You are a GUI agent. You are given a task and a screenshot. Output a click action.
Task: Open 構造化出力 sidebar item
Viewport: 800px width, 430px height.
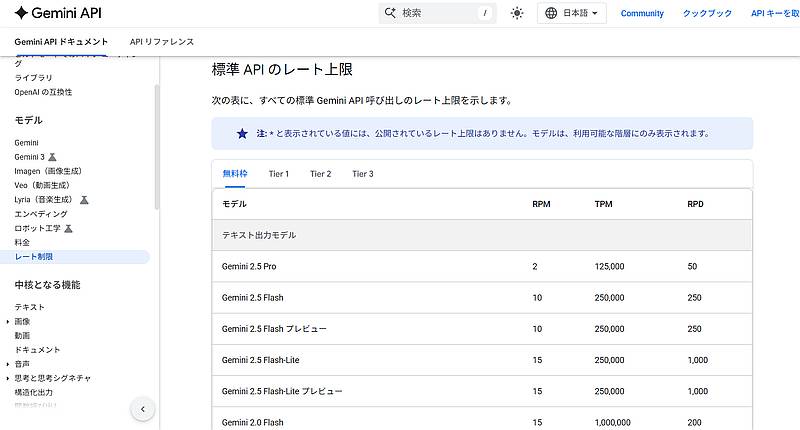coord(34,392)
